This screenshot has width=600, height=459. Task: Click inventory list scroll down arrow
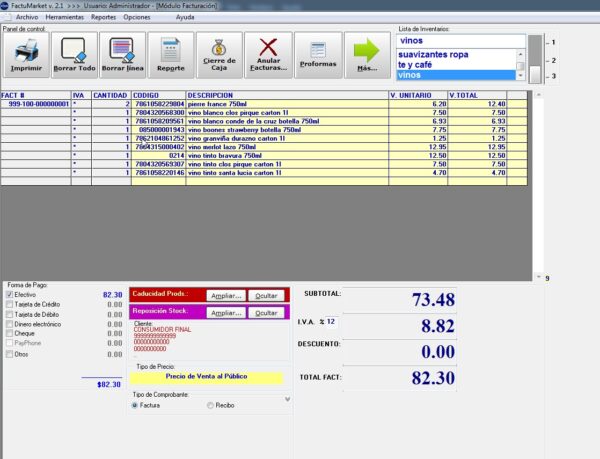coord(520,76)
